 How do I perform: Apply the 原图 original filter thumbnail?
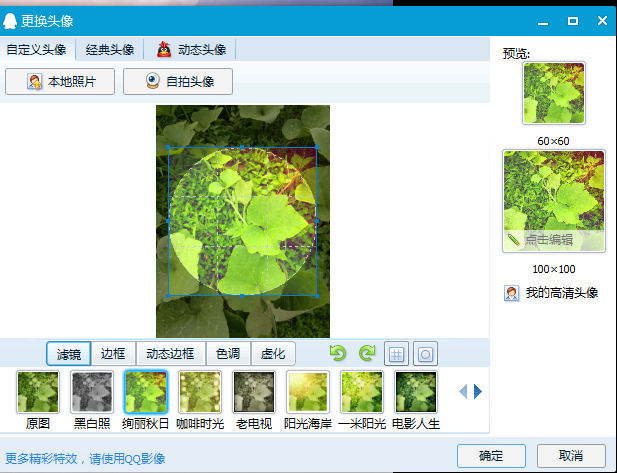[x=38, y=392]
